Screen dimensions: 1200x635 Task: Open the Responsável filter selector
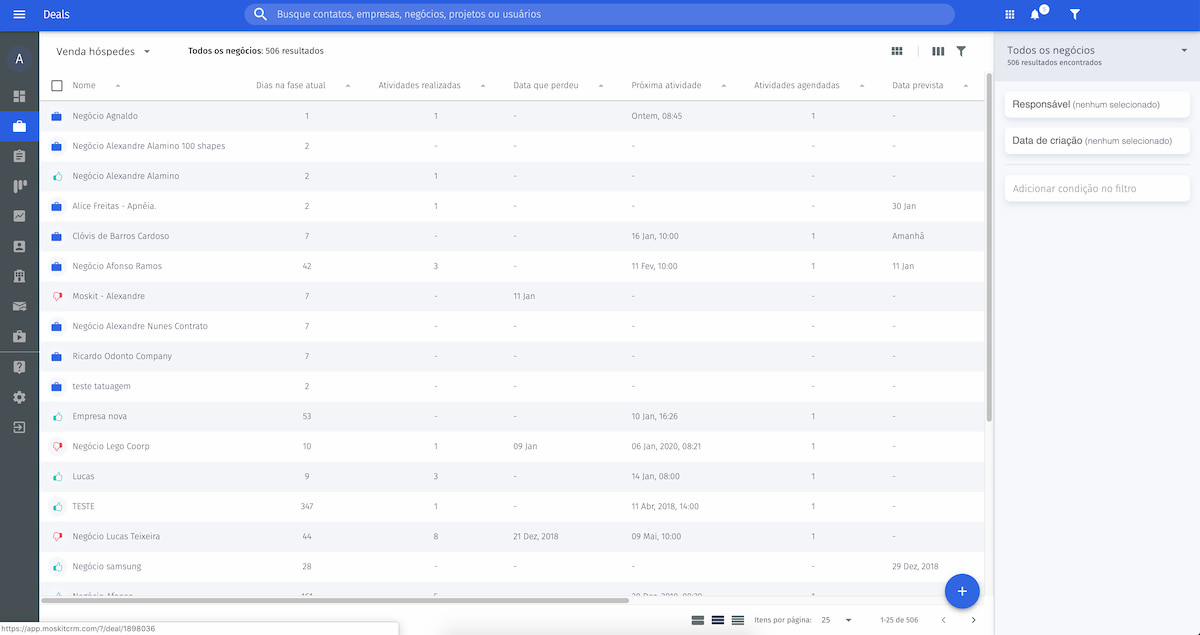pos(1097,104)
